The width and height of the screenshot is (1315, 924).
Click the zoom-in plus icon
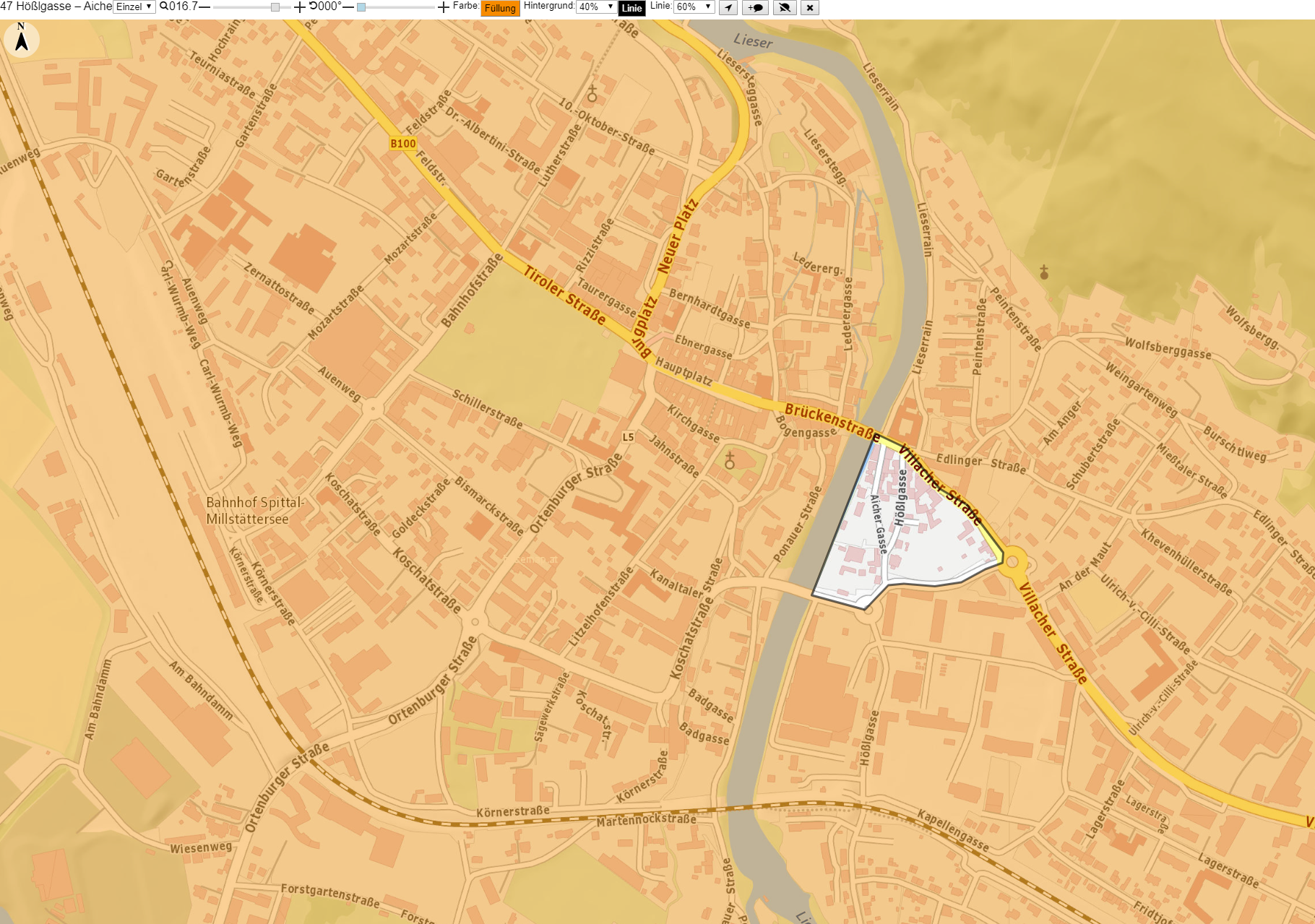tap(299, 7)
